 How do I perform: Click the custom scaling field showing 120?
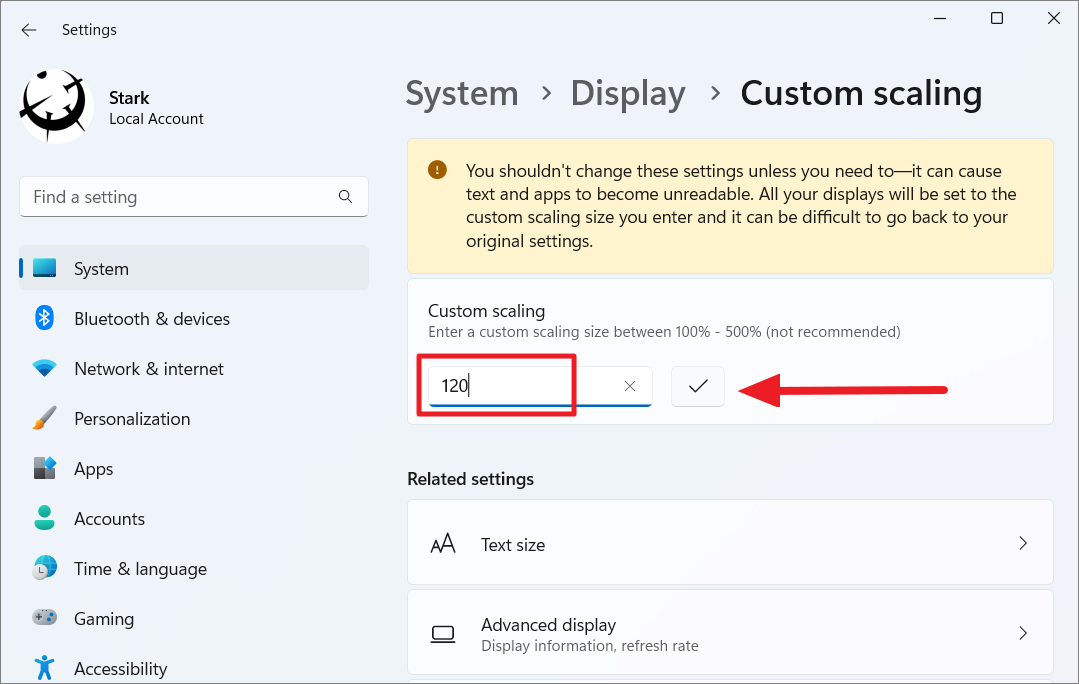pos(497,386)
